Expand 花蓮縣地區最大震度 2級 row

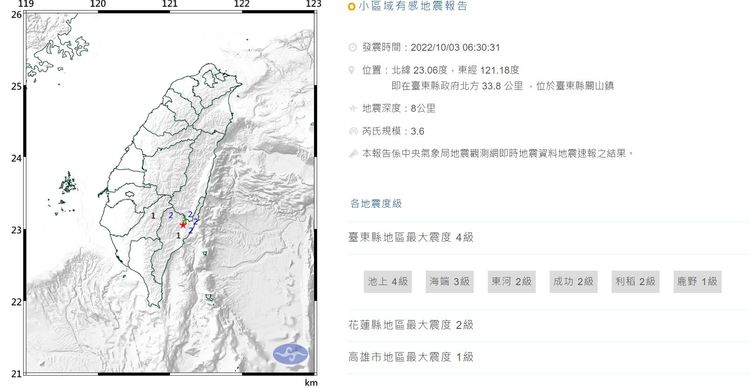[549, 325]
